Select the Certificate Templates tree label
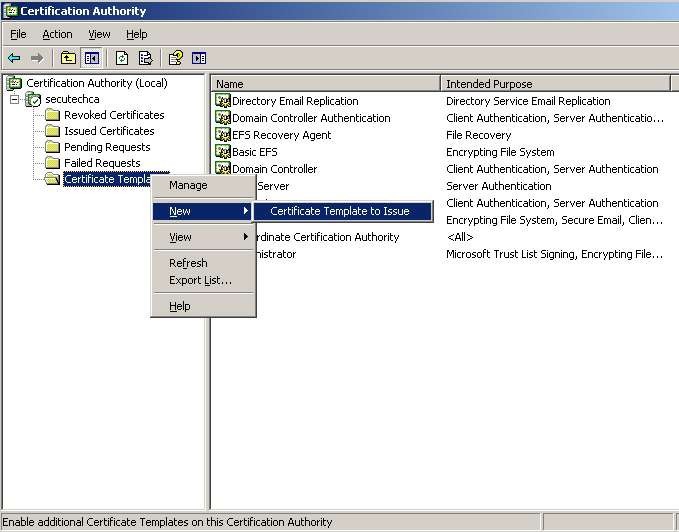Image resolution: width=679 pixels, height=532 pixels. coord(107,179)
